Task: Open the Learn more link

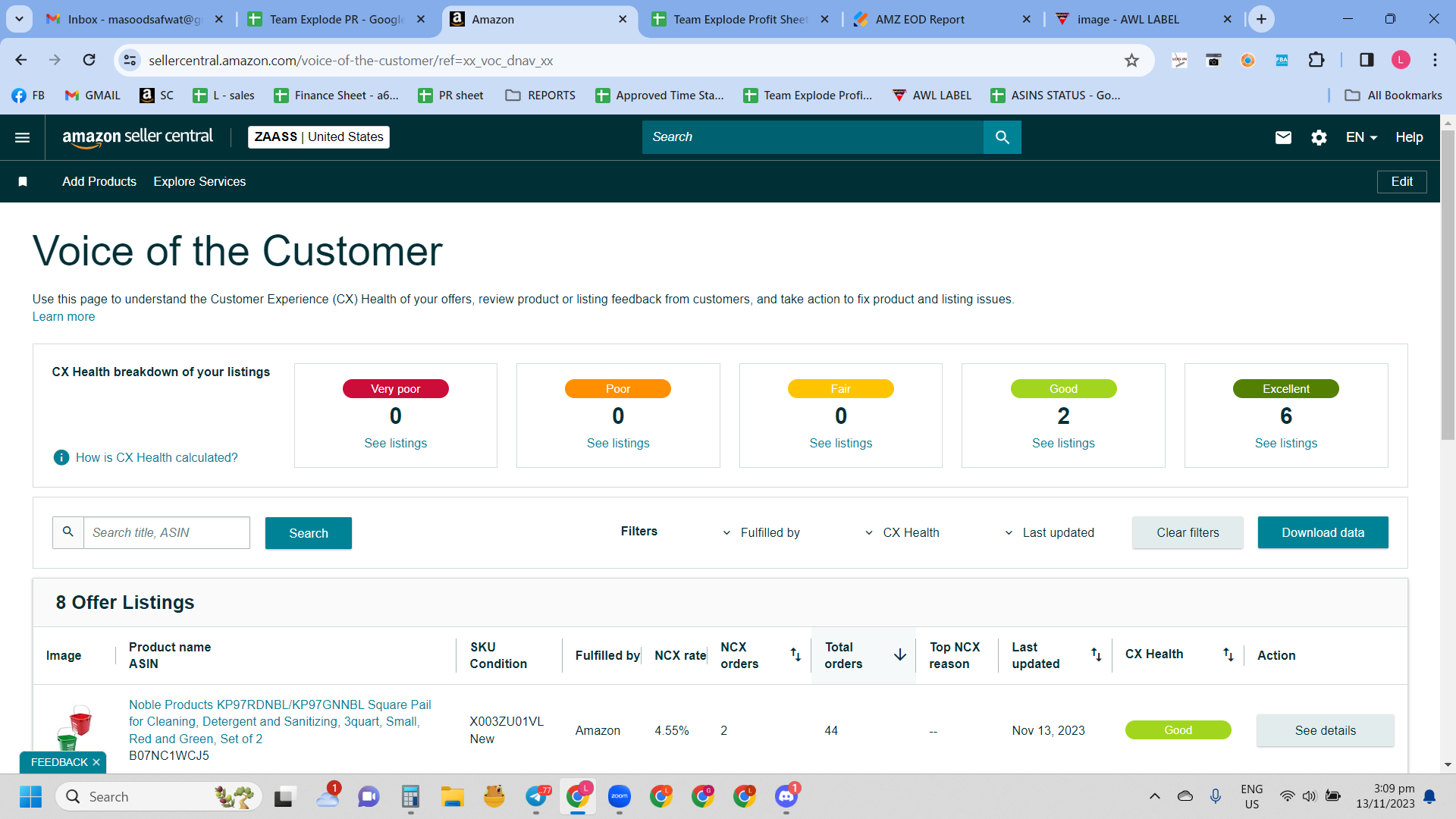Action: tap(64, 317)
